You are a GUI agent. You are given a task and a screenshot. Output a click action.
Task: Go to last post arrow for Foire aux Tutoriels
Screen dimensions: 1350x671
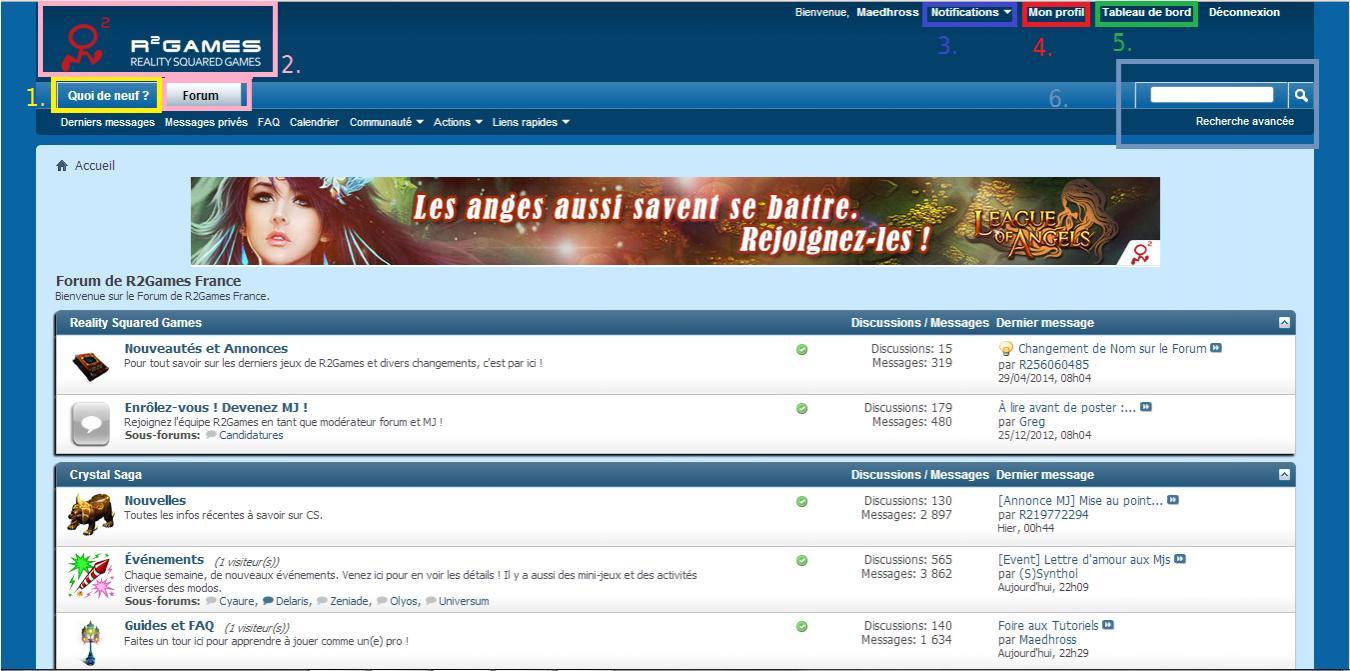point(1108,626)
